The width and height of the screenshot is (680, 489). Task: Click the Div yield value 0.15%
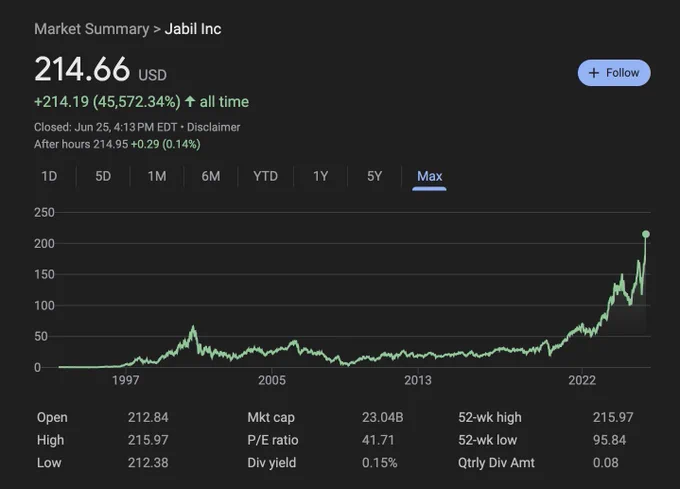pyautogui.click(x=379, y=463)
